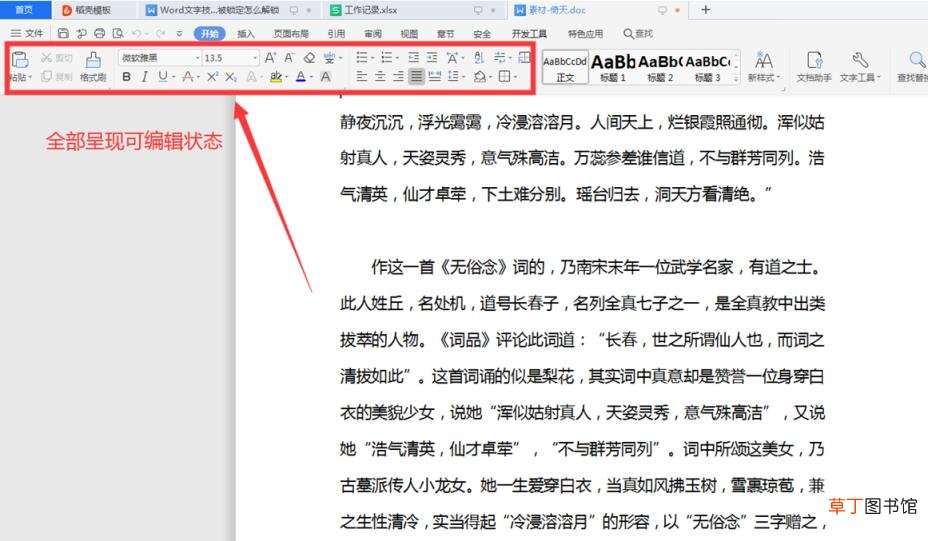The image size is (928, 541).
Task: Click the borders grid icon
Action: tap(504, 76)
